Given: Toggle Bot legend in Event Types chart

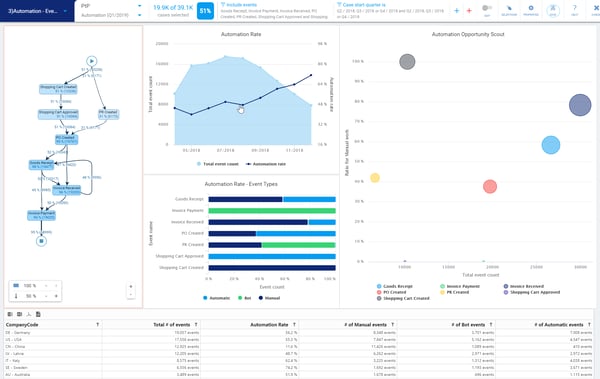Looking at the screenshot, I should pyautogui.click(x=245, y=298).
